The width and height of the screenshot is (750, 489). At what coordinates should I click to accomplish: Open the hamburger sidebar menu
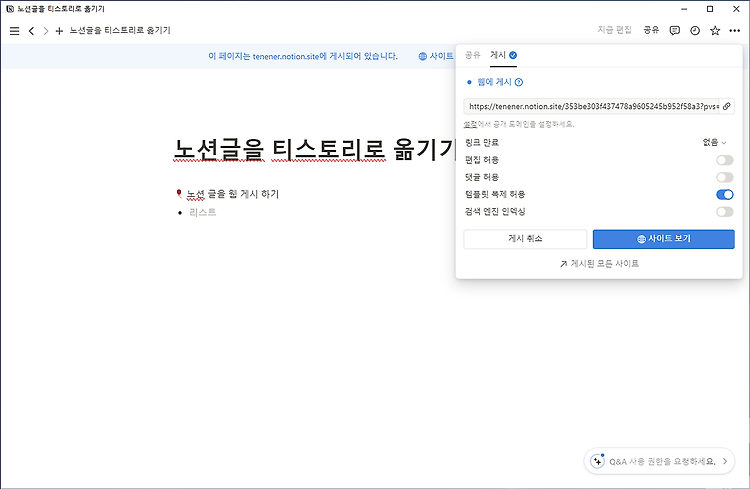[14, 31]
